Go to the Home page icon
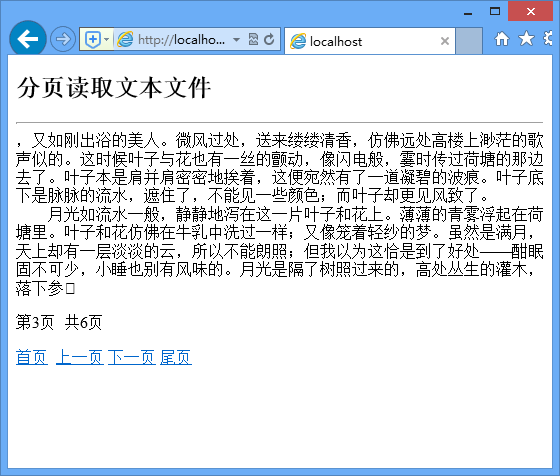This screenshot has width=560, height=476. (x=502, y=39)
